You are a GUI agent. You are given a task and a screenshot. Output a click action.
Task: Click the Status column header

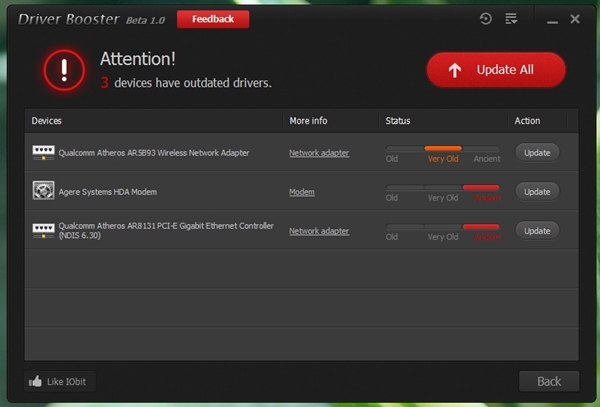(x=398, y=121)
